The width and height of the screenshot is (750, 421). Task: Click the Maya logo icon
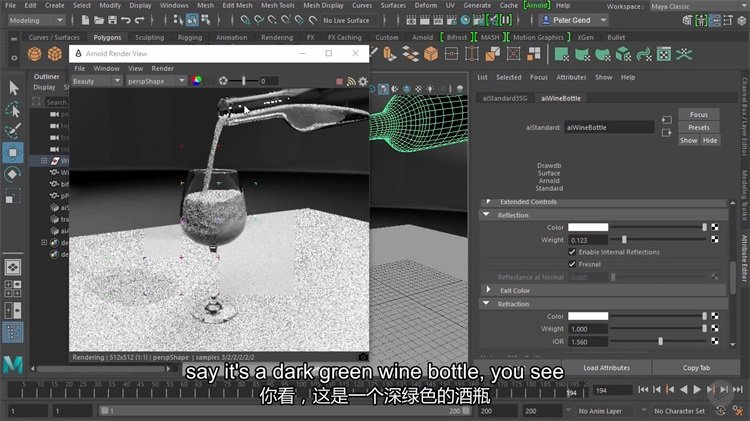coord(13,365)
